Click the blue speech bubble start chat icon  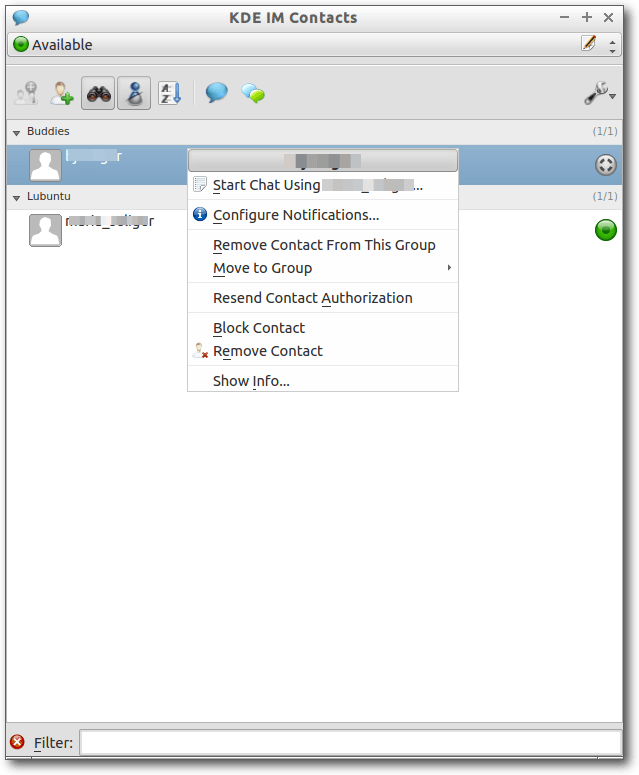216,94
